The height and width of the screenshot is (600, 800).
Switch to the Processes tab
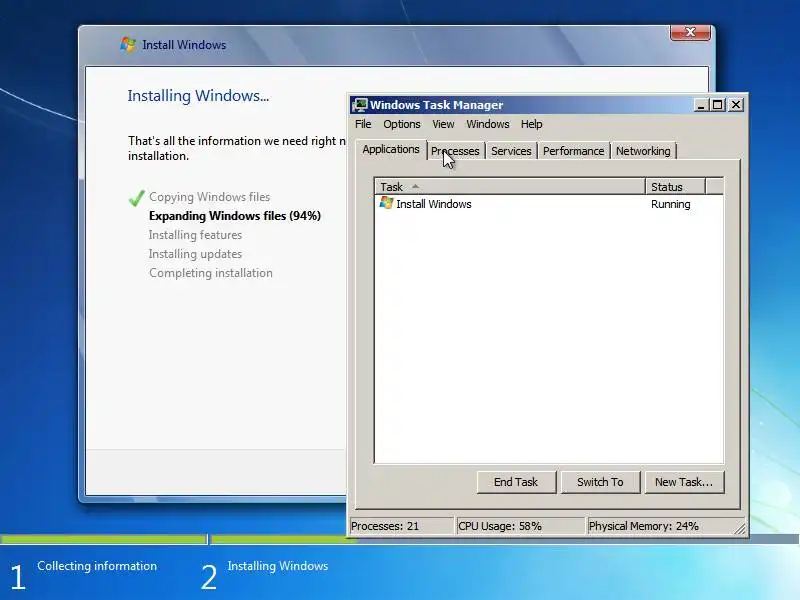455,151
